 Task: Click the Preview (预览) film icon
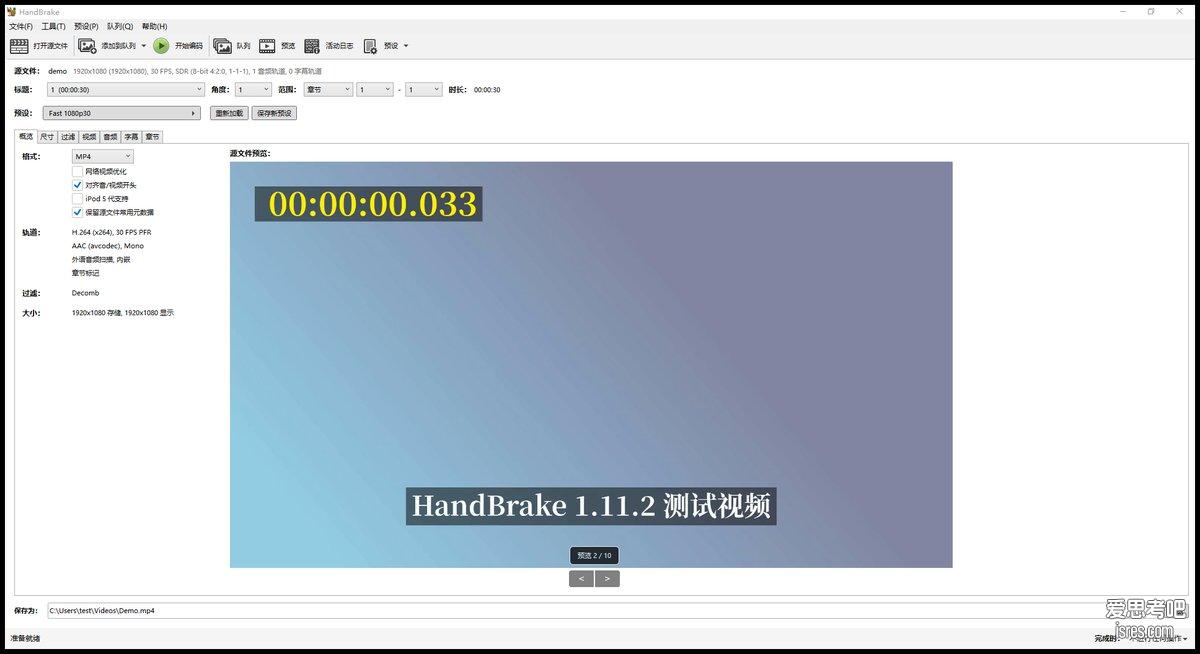pyautogui.click(x=267, y=46)
